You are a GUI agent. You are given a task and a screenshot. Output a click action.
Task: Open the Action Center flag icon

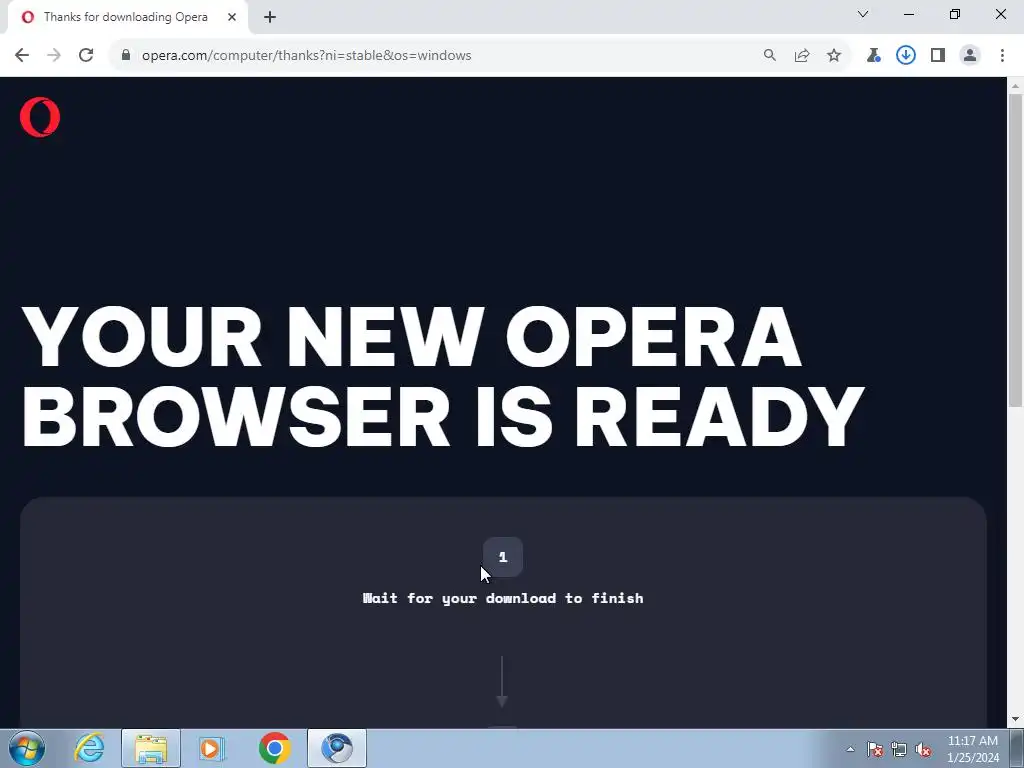click(875, 749)
